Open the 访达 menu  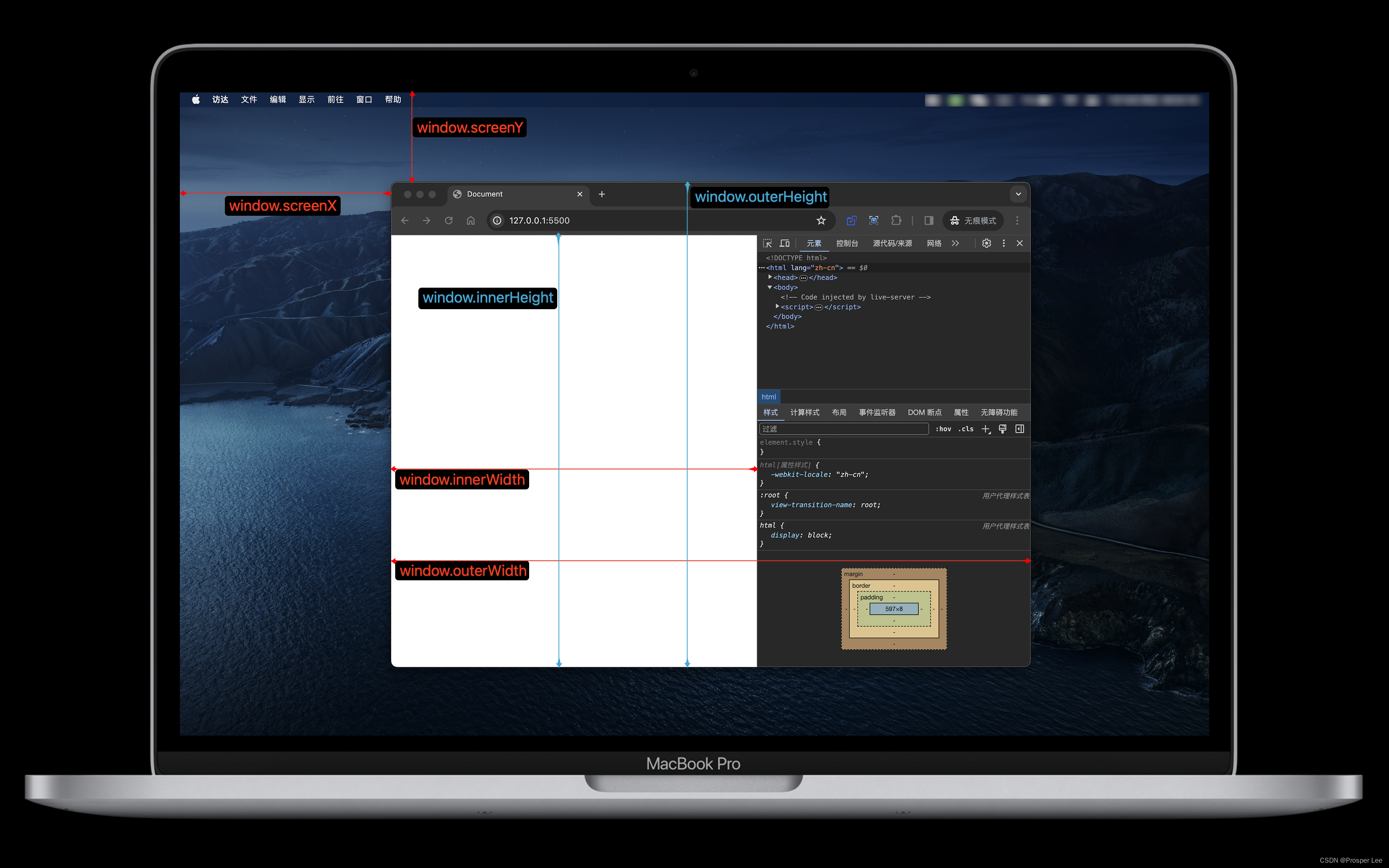[x=220, y=99]
